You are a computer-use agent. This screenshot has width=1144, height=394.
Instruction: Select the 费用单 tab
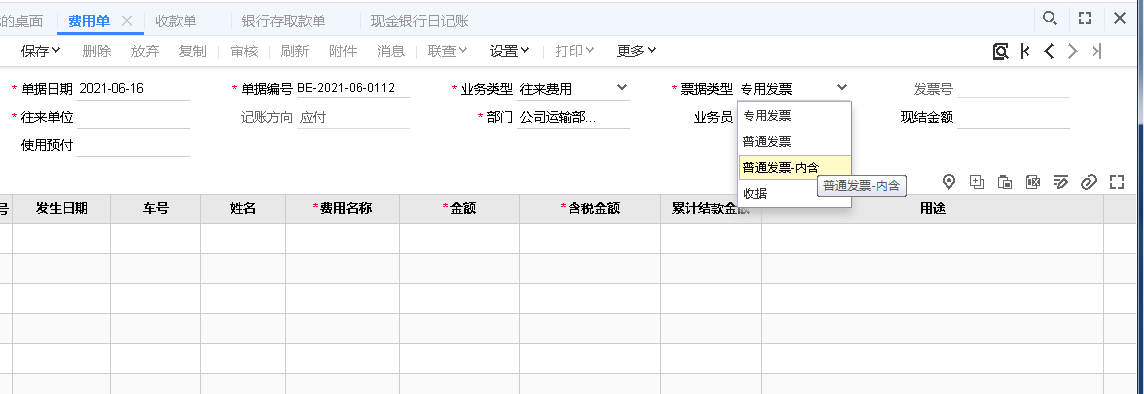tap(89, 21)
